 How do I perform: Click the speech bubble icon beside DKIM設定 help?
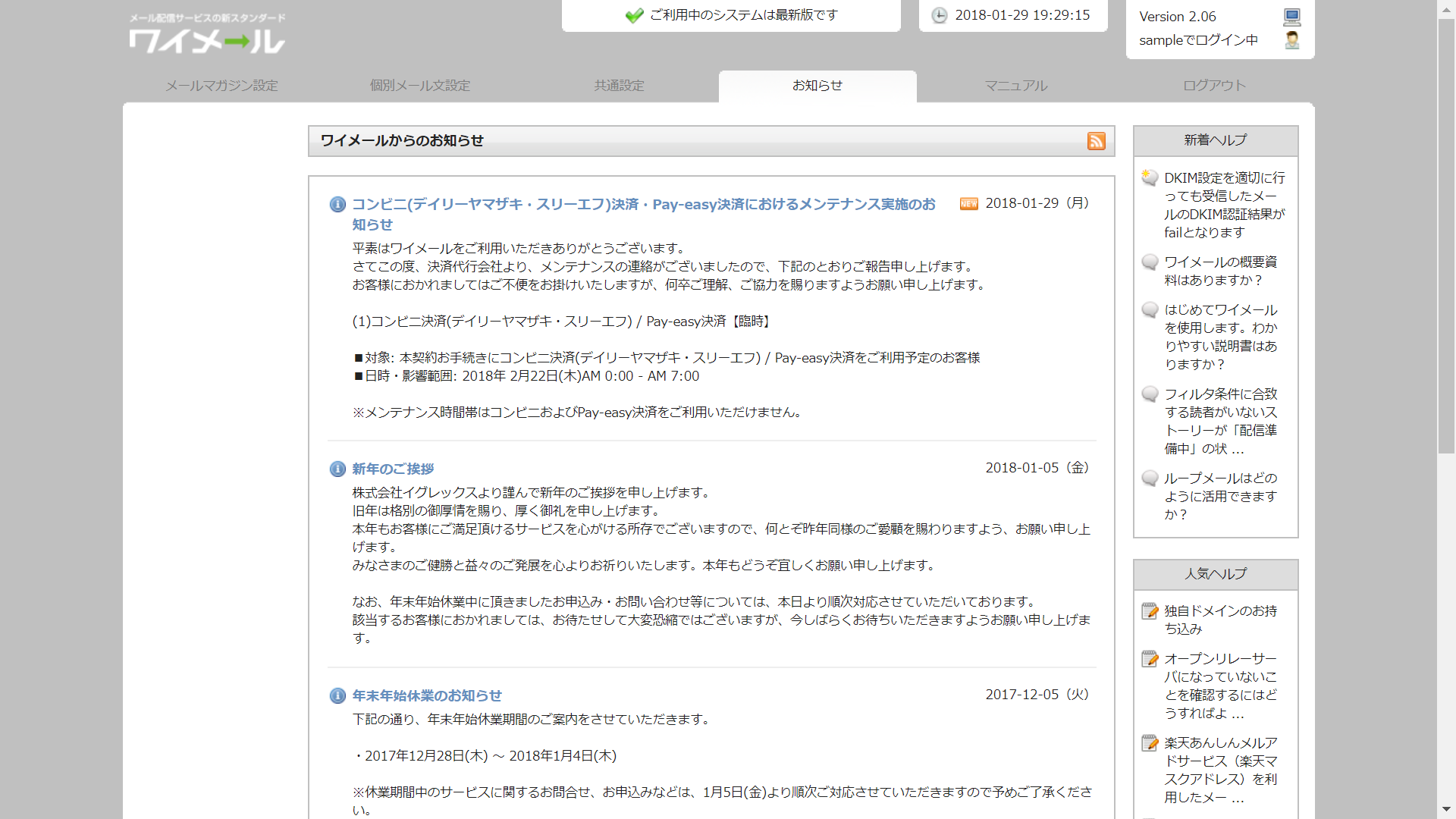pos(1150,178)
